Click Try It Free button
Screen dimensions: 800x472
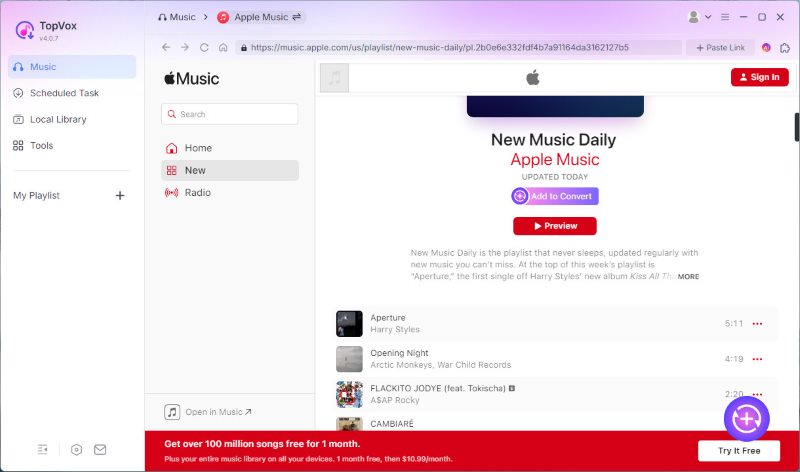(738, 451)
